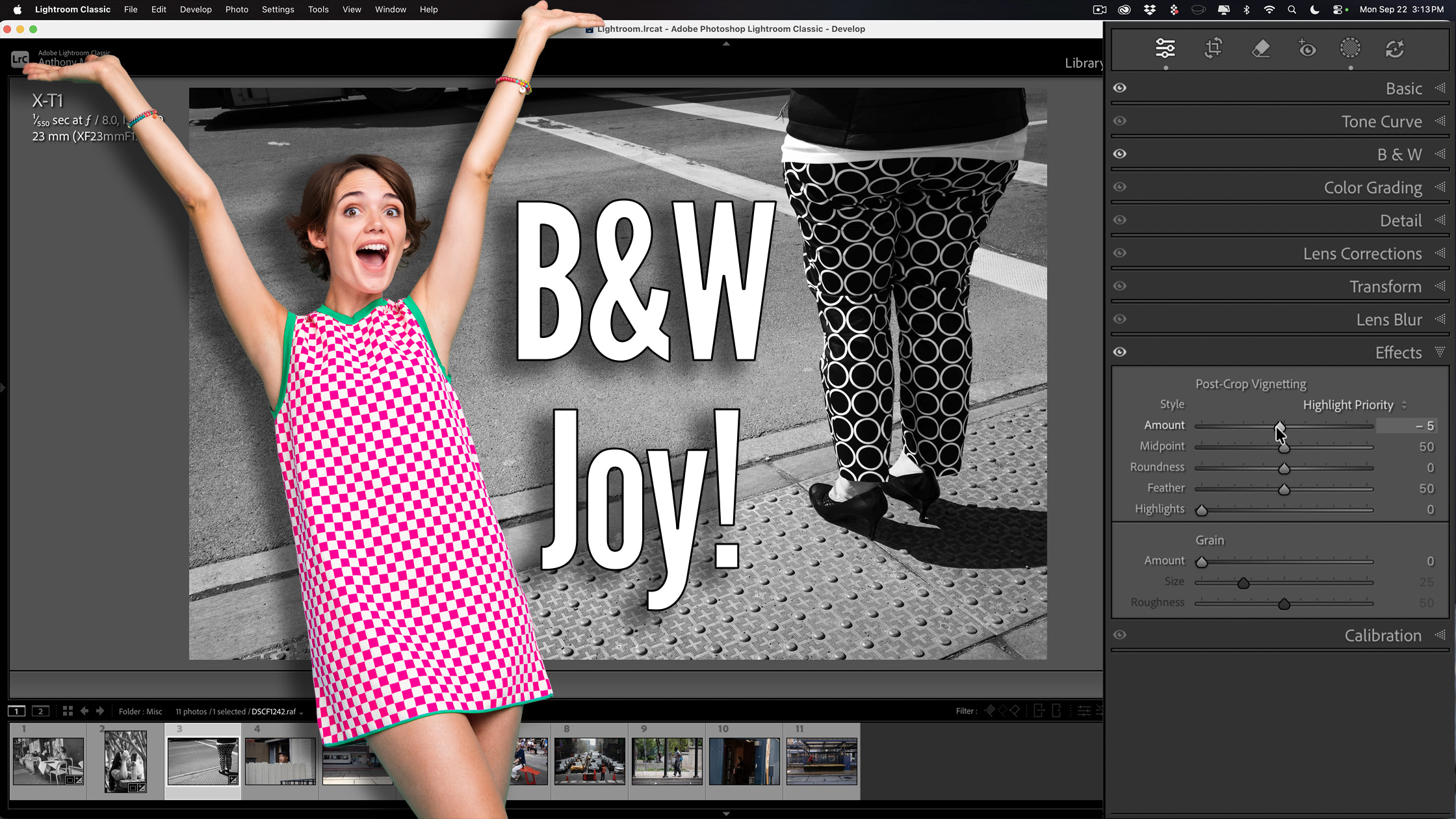Screen dimensions: 1456x819
Task: Activate the Masking tool
Action: (x=1350, y=49)
